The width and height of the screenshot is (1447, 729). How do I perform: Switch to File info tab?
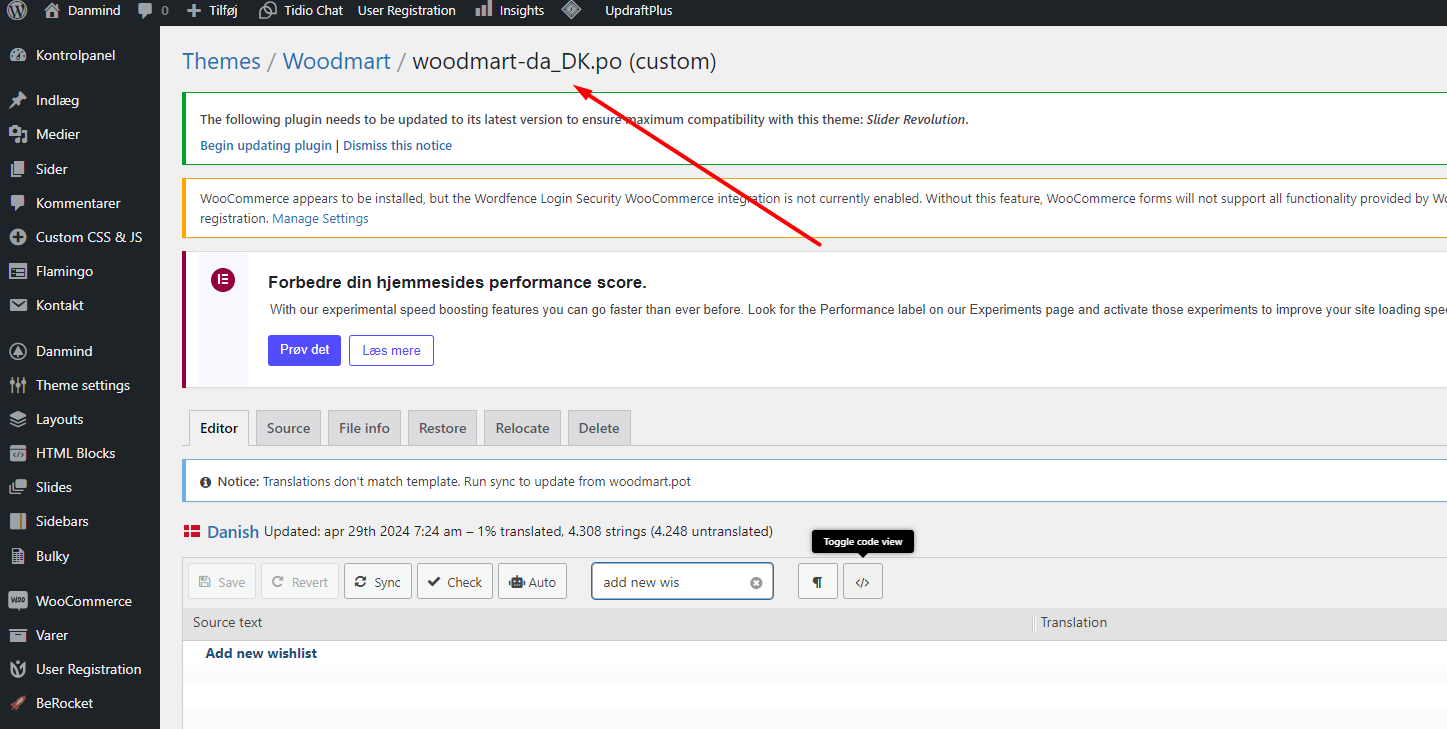point(364,428)
